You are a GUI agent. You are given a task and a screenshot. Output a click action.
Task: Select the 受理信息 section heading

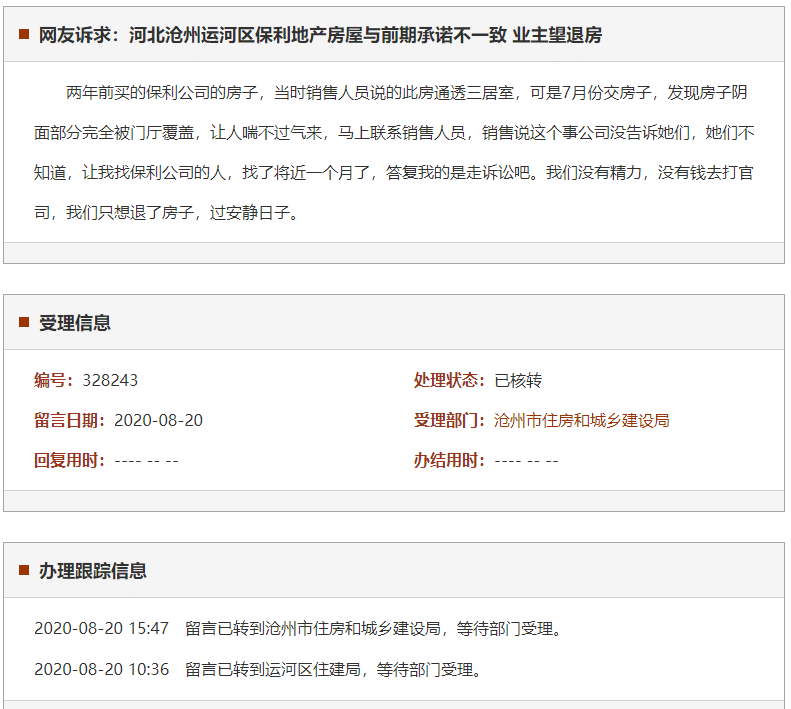point(75,322)
